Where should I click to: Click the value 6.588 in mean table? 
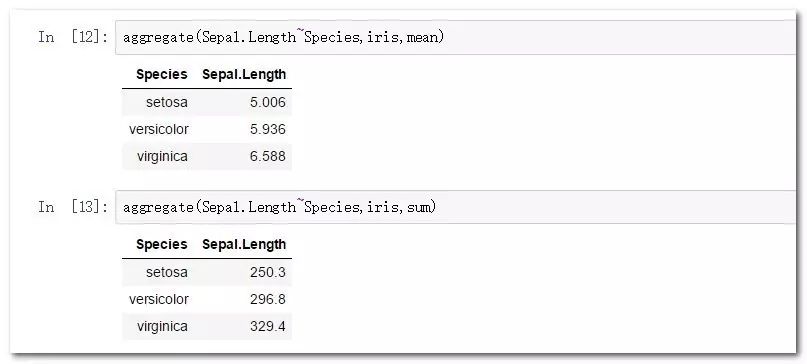click(x=268, y=157)
